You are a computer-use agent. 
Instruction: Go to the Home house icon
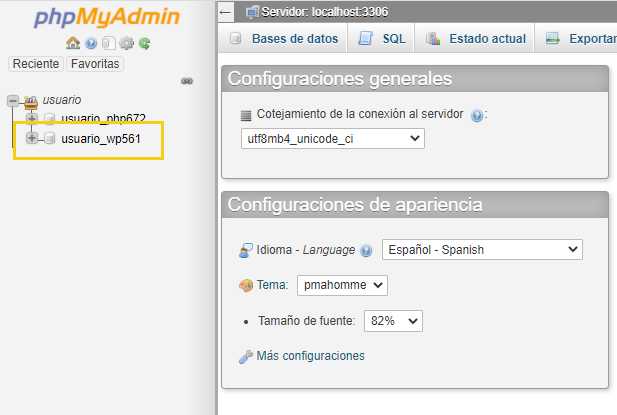pyautogui.click(x=73, y=43)
